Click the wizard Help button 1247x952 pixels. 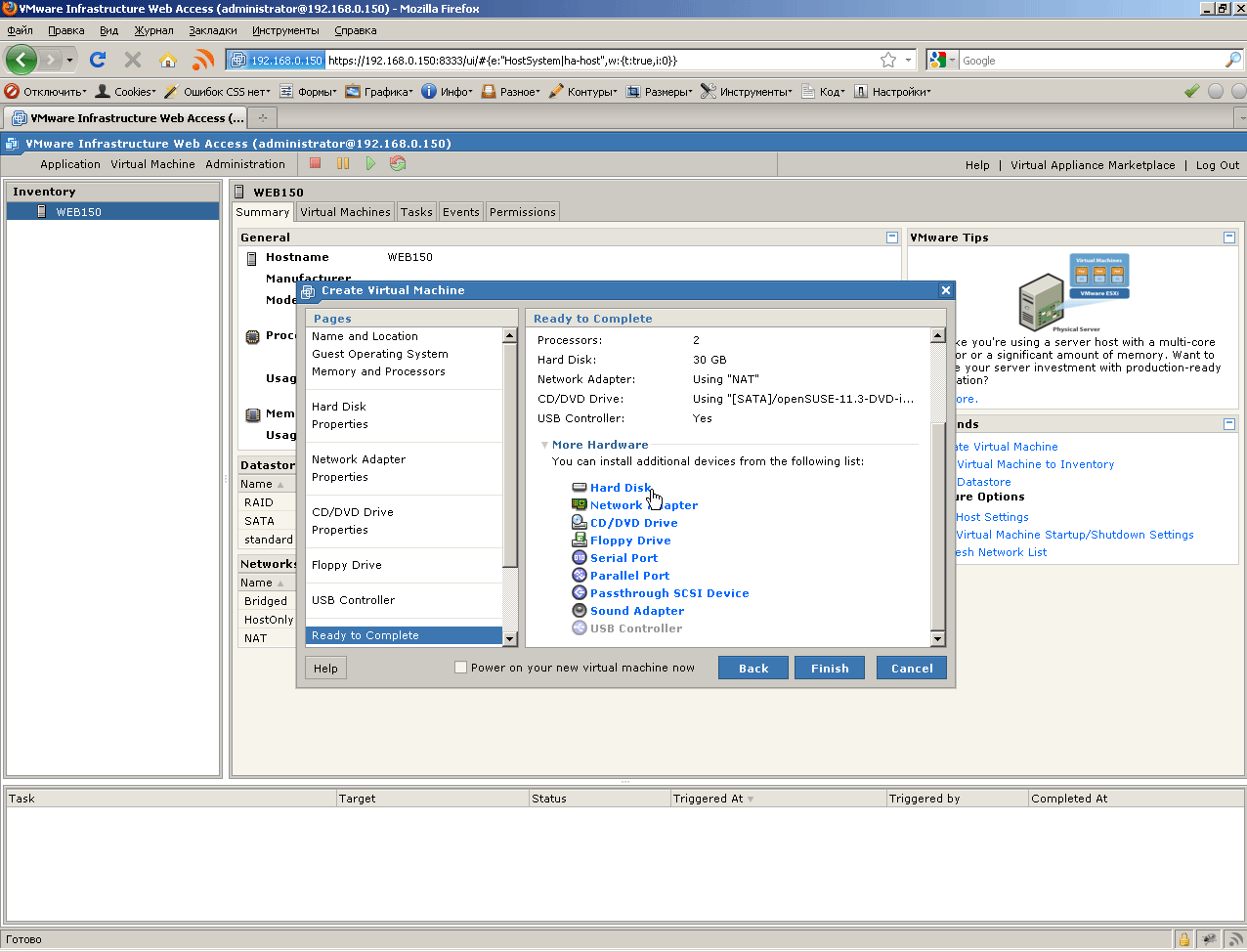pyautogui.click(x=325, y=669)
